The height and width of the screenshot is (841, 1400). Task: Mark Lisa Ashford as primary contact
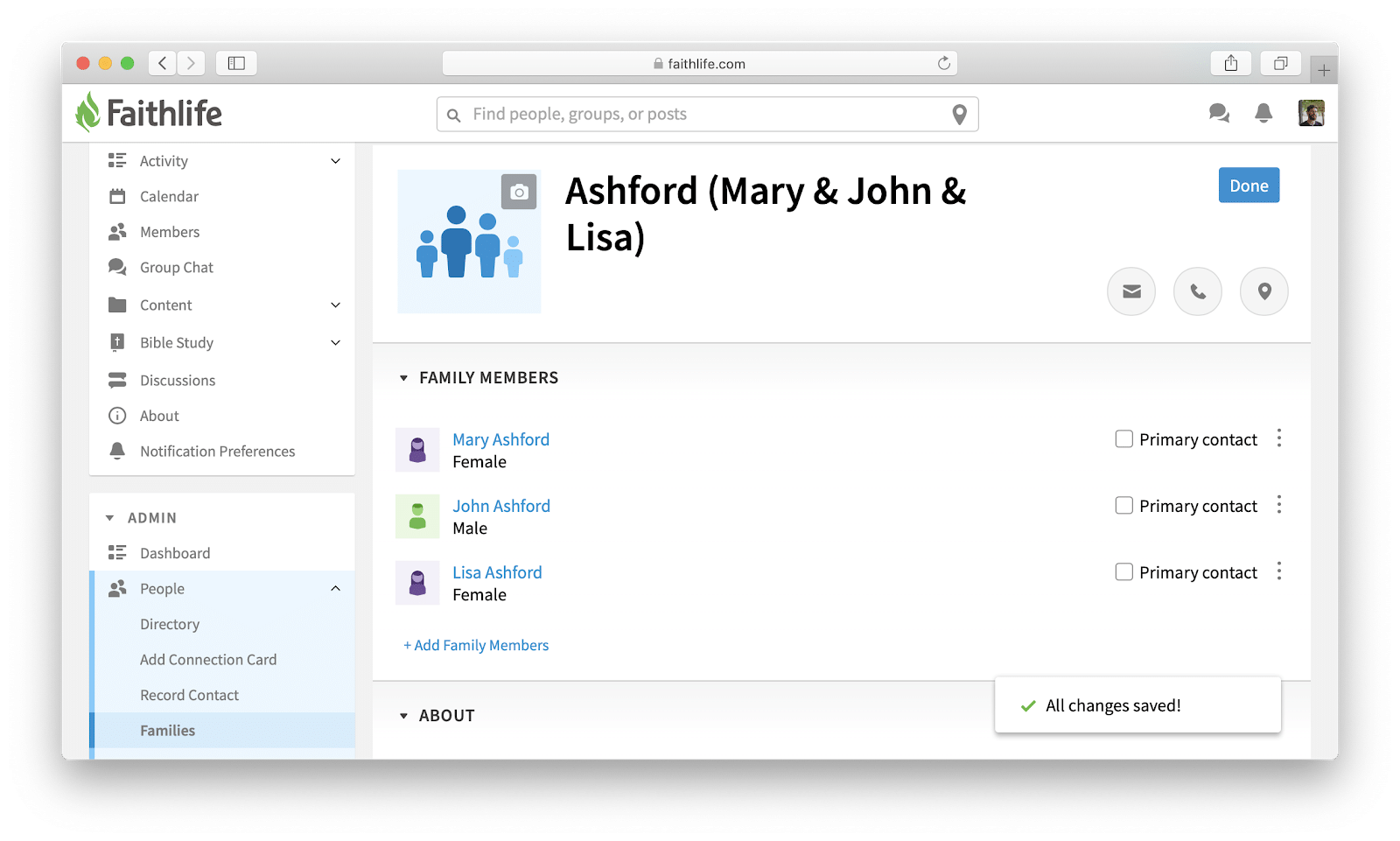tap(1124, 571)
